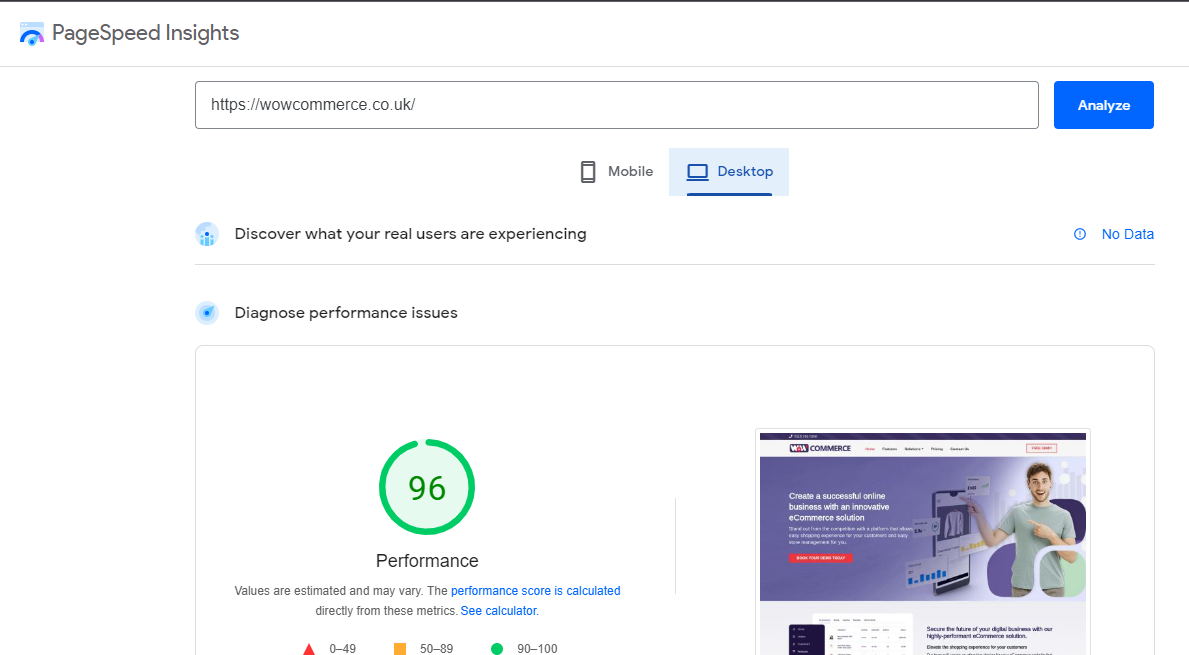Viewport: 1189px width, 655px height.
Task: Click the '90–100' legend text
Action: (537, 649)
